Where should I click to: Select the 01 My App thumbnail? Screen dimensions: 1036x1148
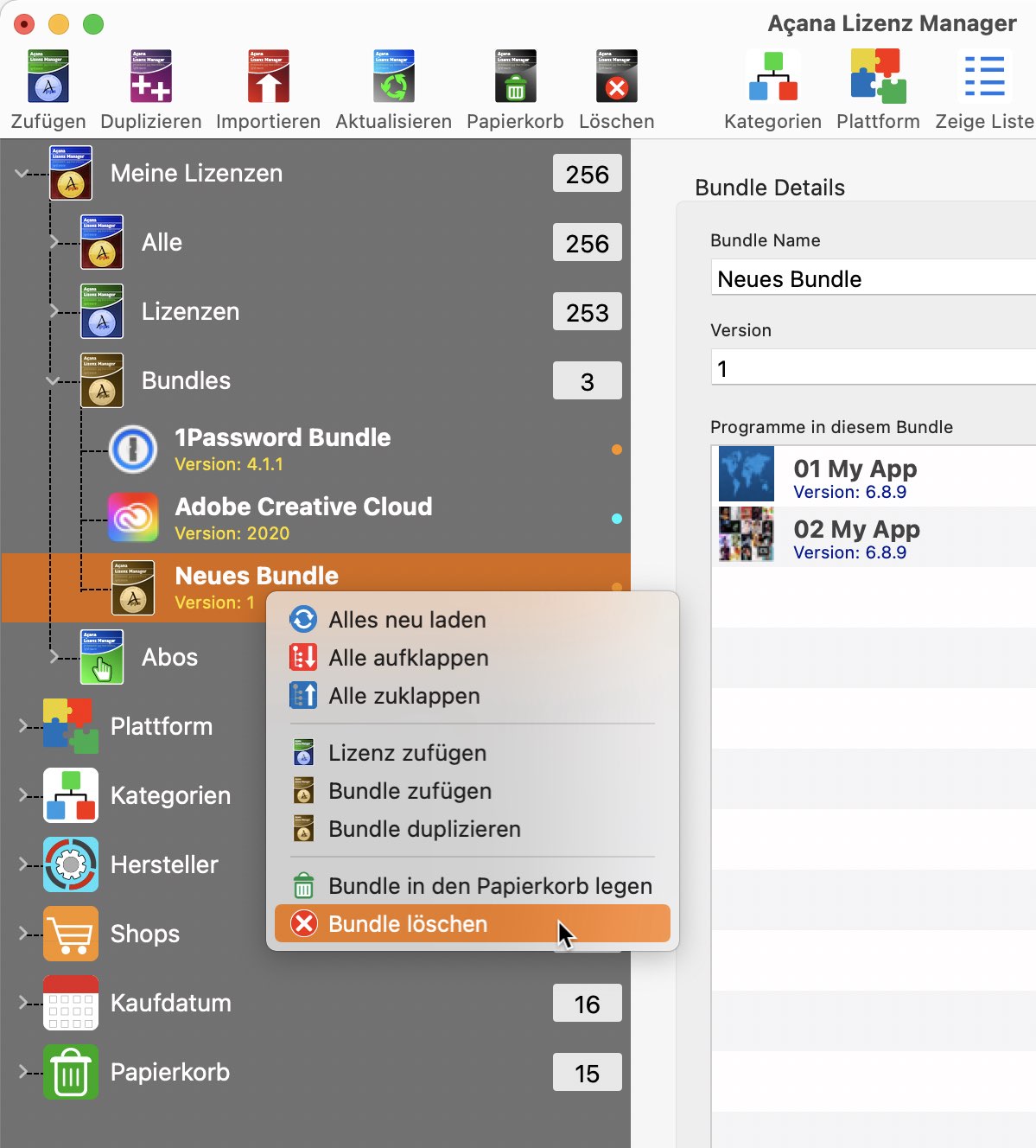coord(747,474)
